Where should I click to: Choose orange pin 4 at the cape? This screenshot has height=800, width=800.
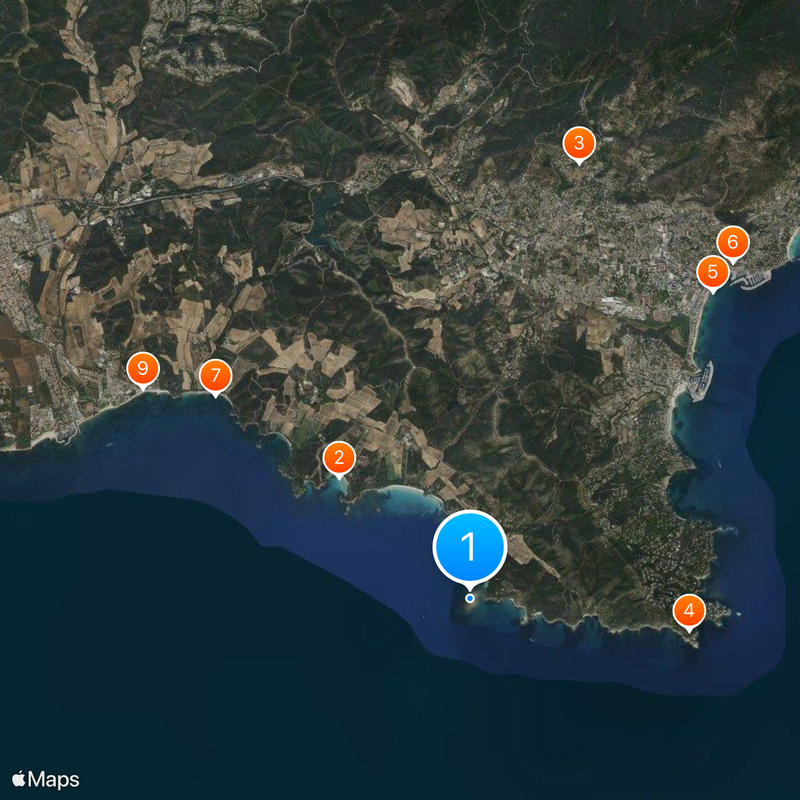[689, 612]
